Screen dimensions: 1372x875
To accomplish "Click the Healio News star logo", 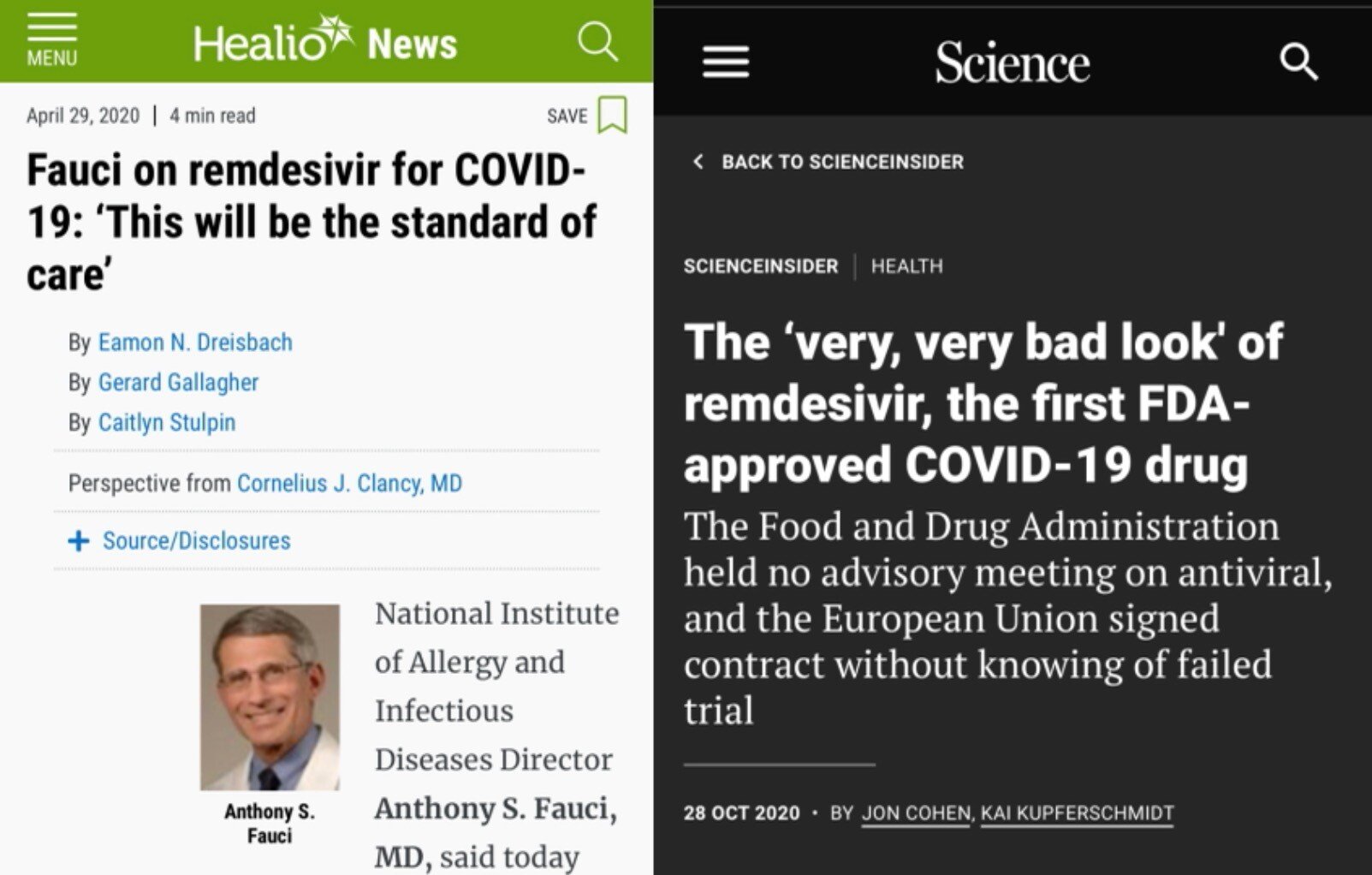I will coord(325,41).
